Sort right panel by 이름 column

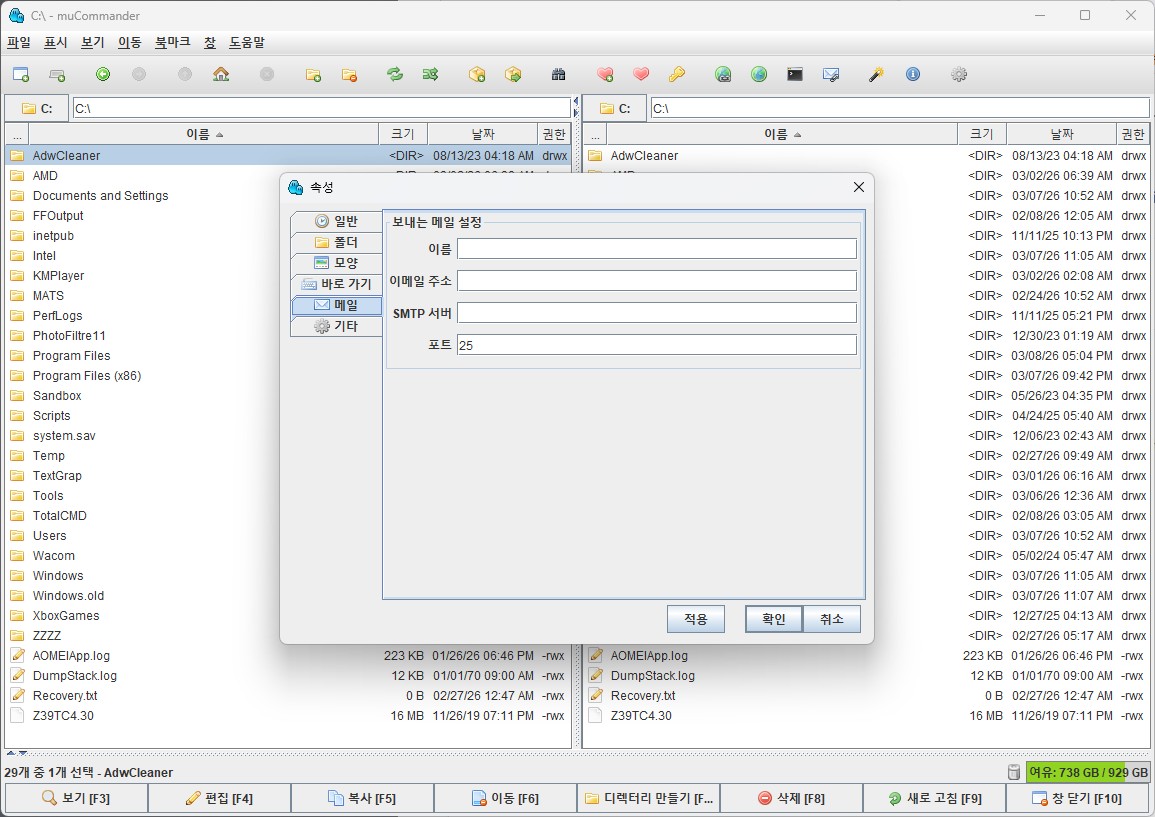click(782, 134)
